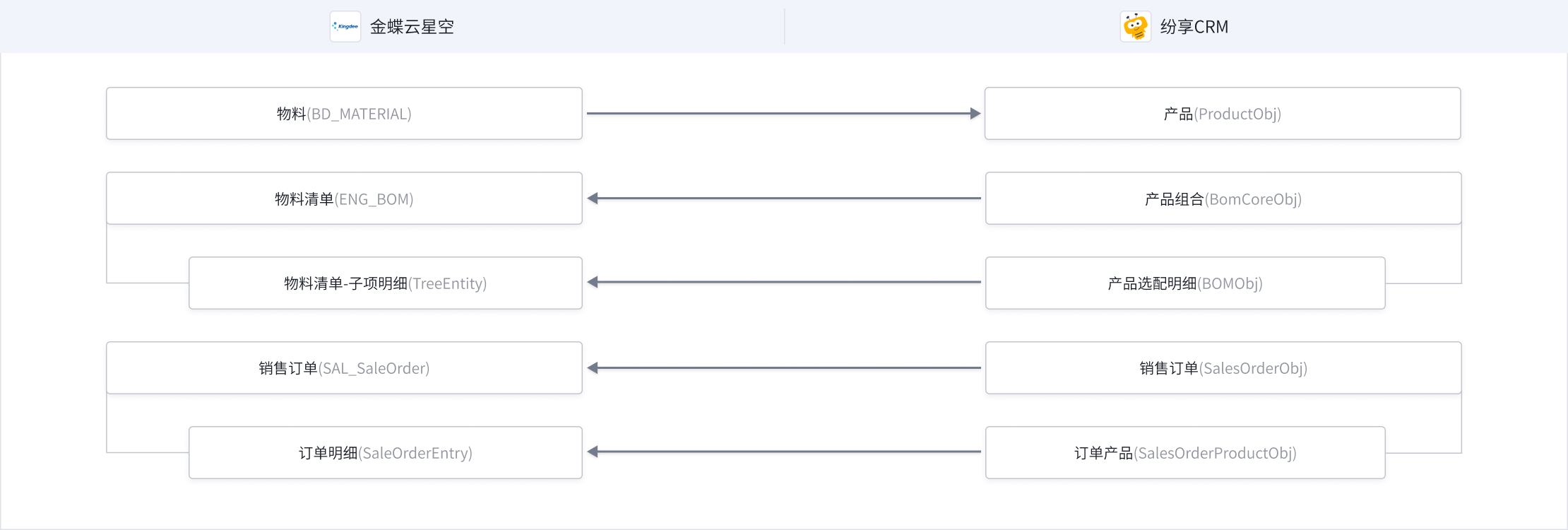Click the vertical divider between header titles

coord(784,27)
